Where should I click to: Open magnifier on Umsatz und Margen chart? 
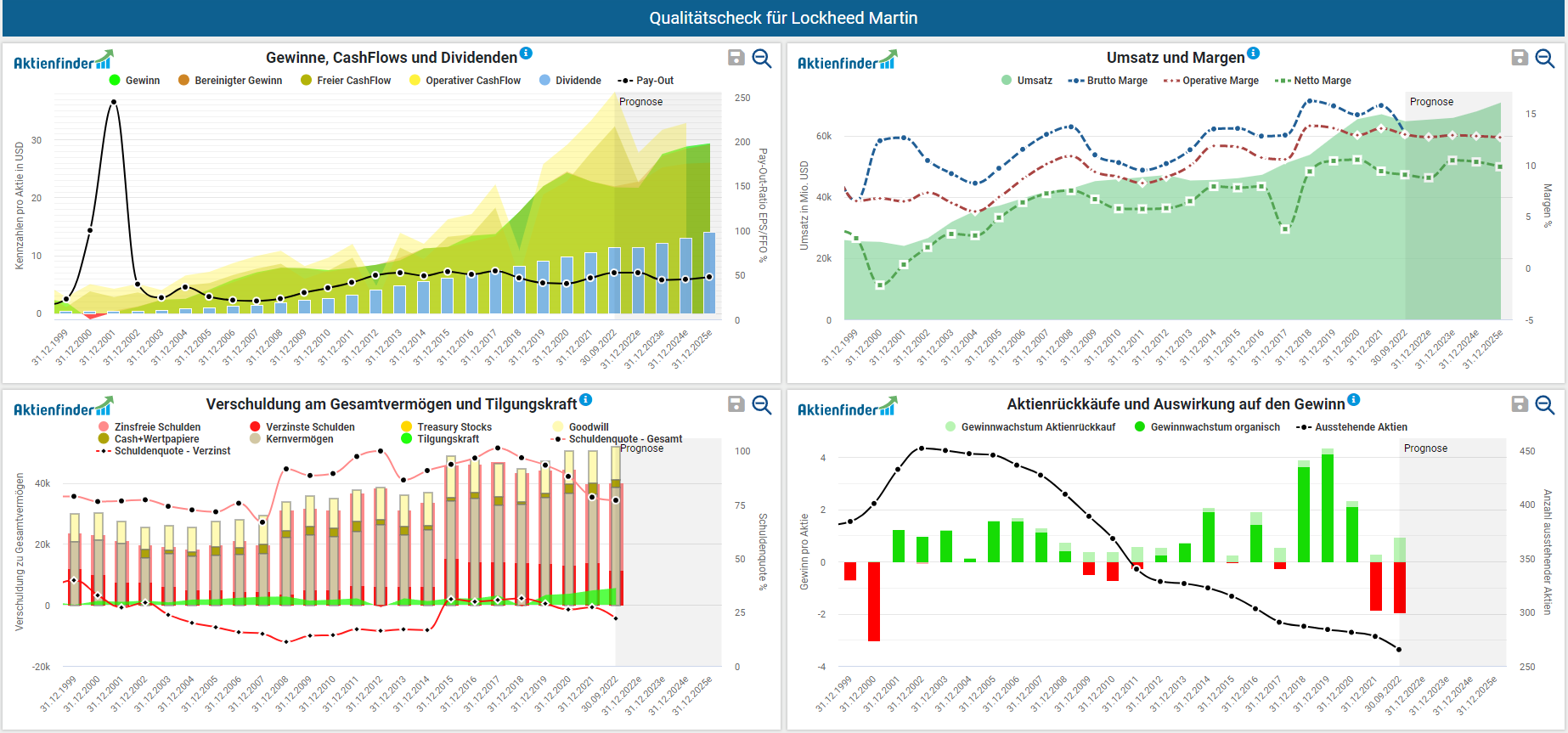1545,58
